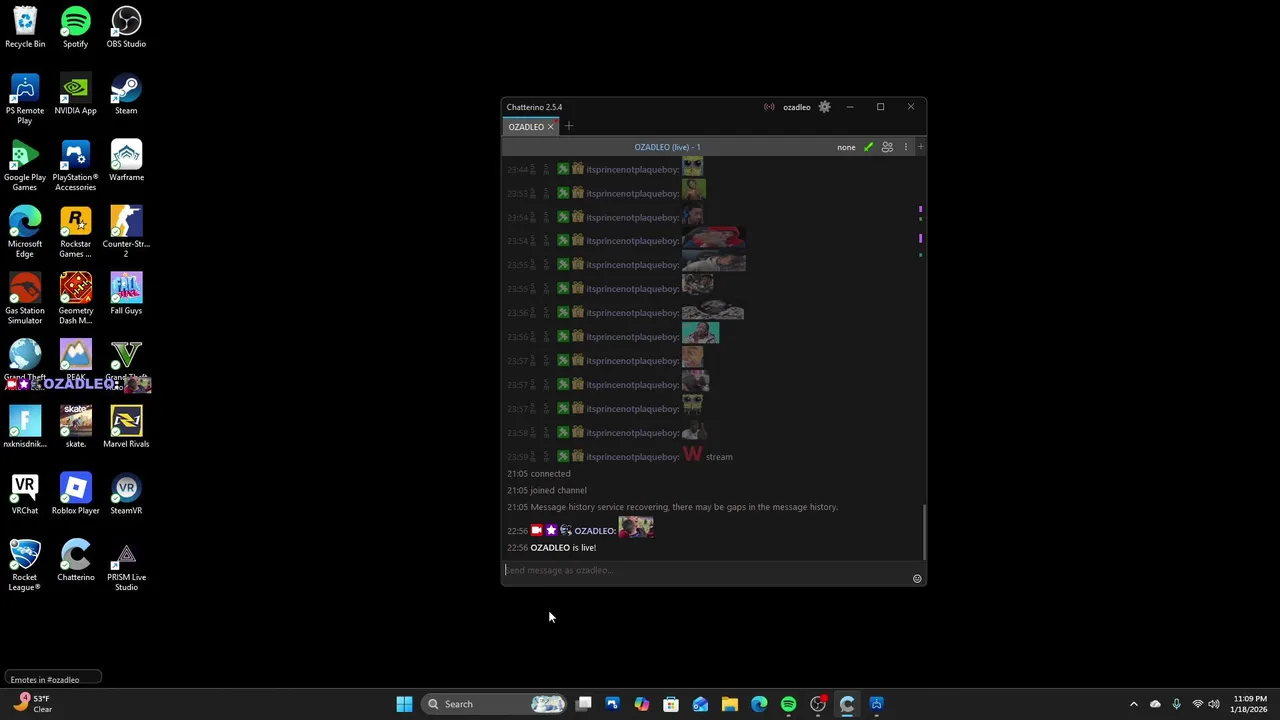Close the OZADLEO tab
This screenshot has height=720, width=1280.
pos(551,127)
